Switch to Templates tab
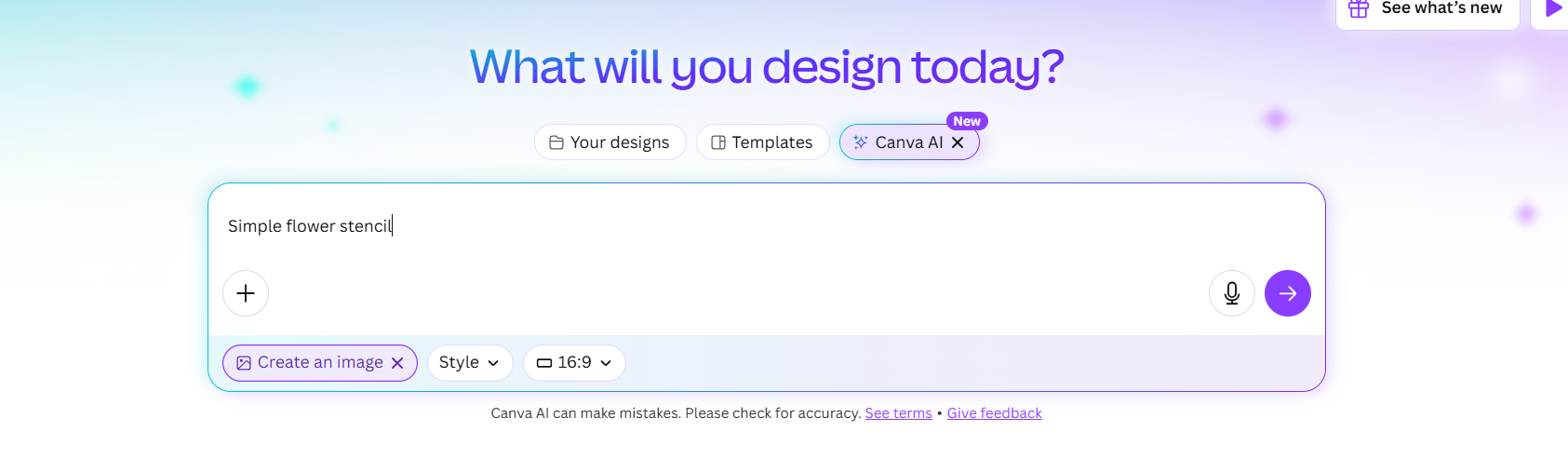Image resolution: width=1568 pixels, height=472 pixels. [x=763, y=142]
